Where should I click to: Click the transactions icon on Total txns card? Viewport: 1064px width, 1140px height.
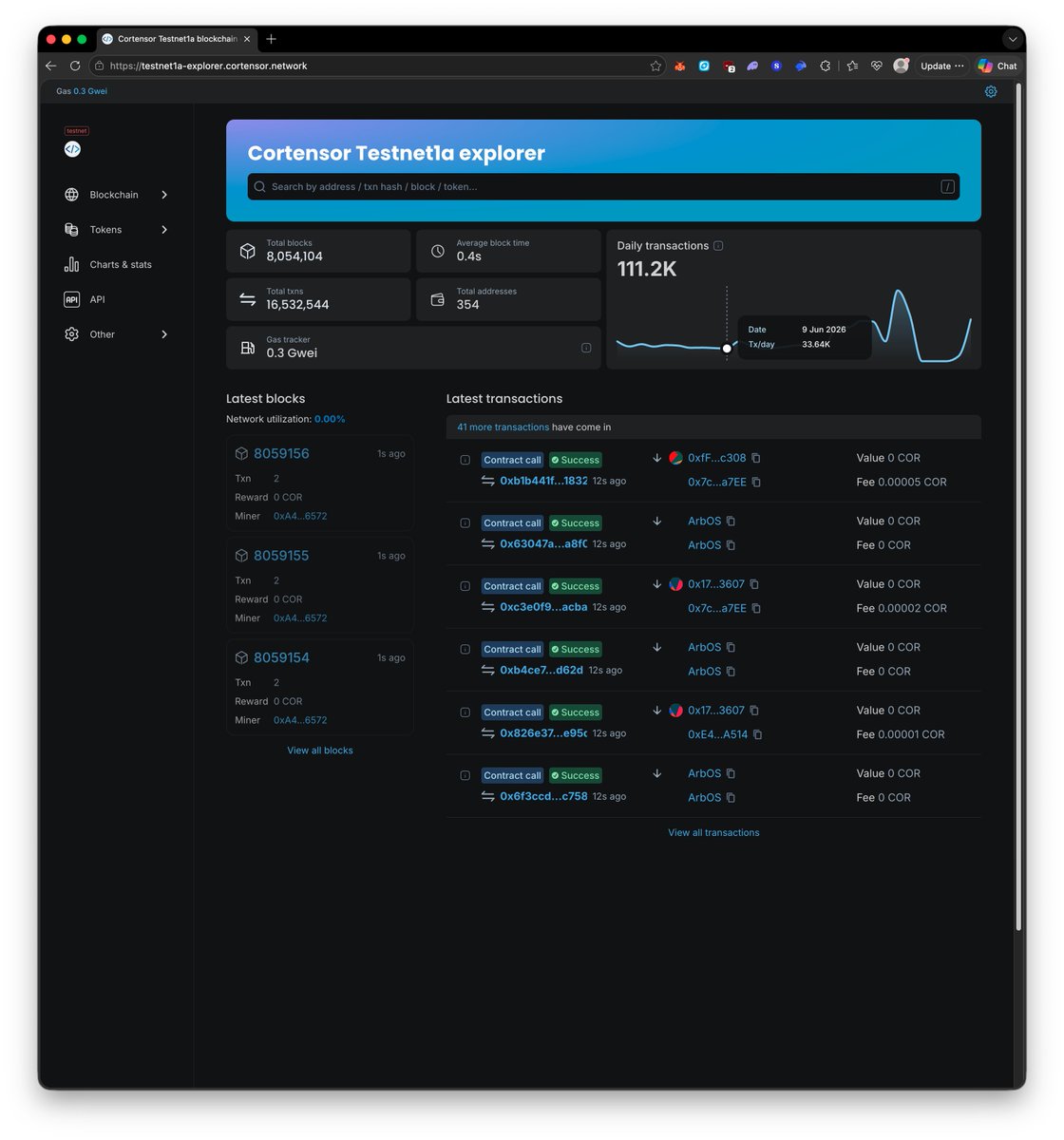(248, 299)
